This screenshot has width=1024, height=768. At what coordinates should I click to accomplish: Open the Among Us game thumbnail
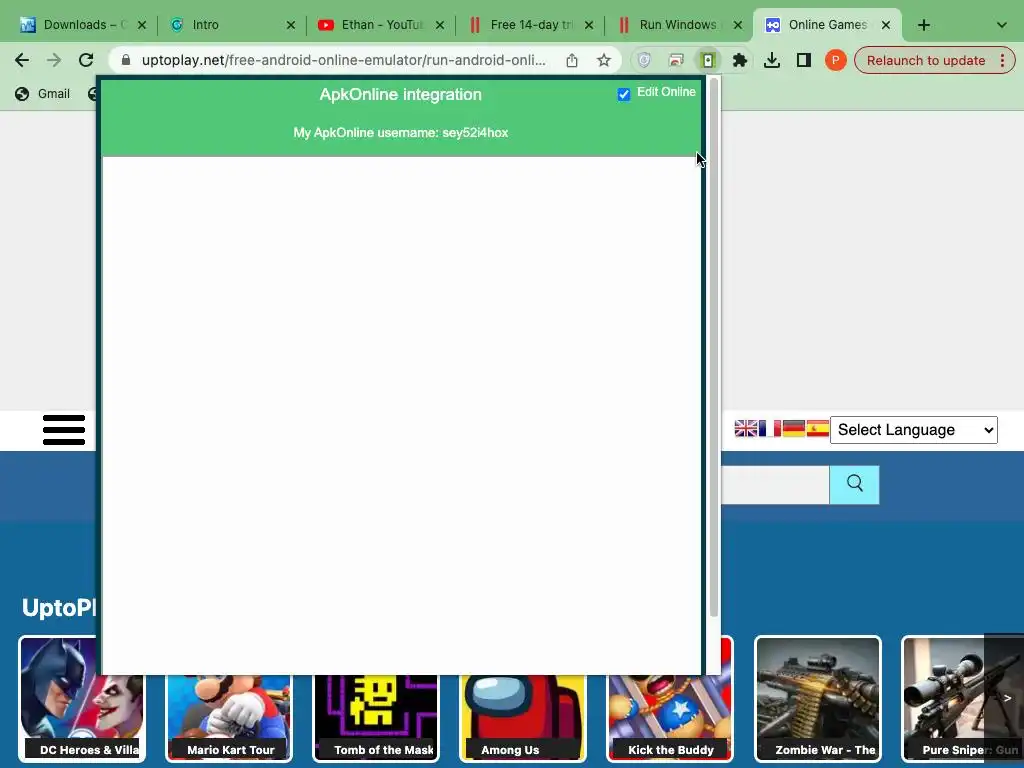[523, 717]
